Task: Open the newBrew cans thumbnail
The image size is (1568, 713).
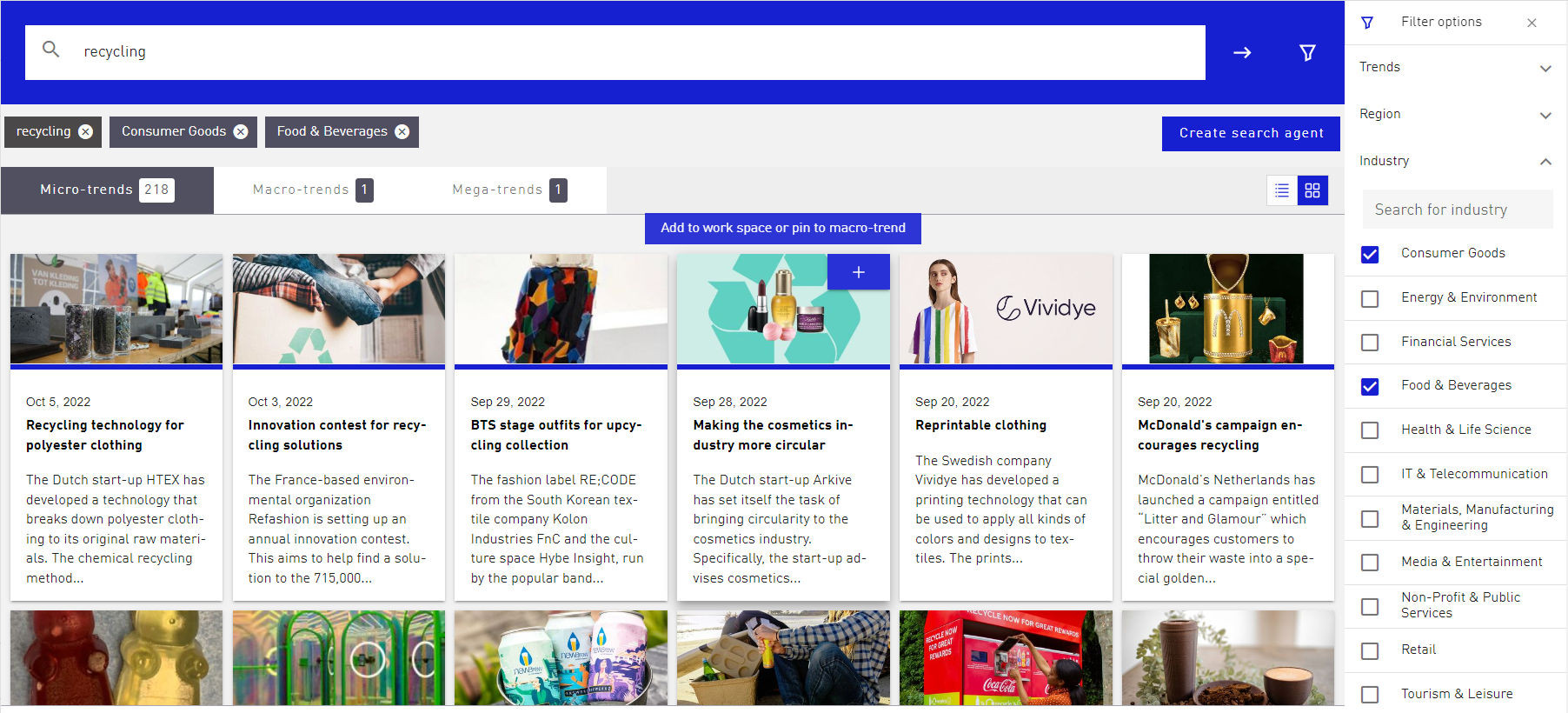Action: click(x=561, y=657)
